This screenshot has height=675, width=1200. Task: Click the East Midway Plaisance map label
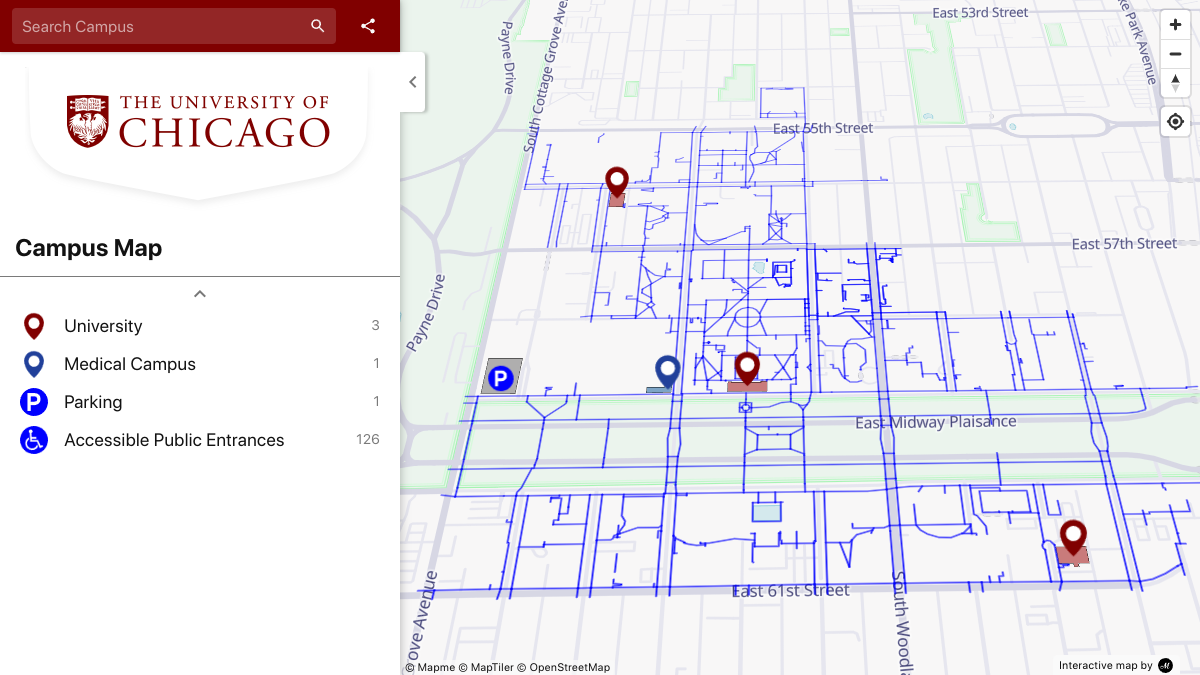pyautogui.click(x=935, y=423)
